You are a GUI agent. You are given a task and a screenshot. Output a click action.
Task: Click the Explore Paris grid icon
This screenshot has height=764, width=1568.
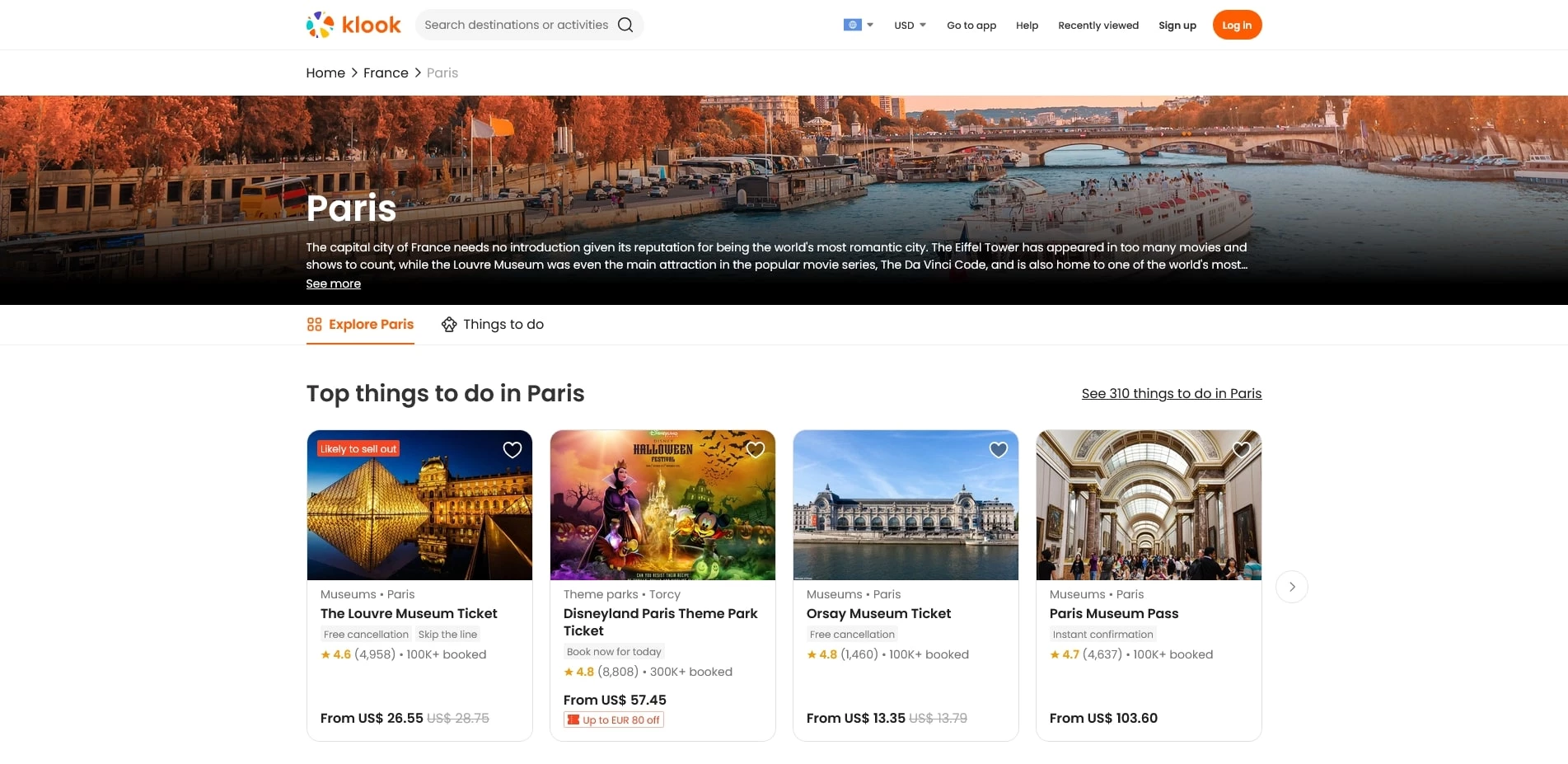[x=314, y=325]
